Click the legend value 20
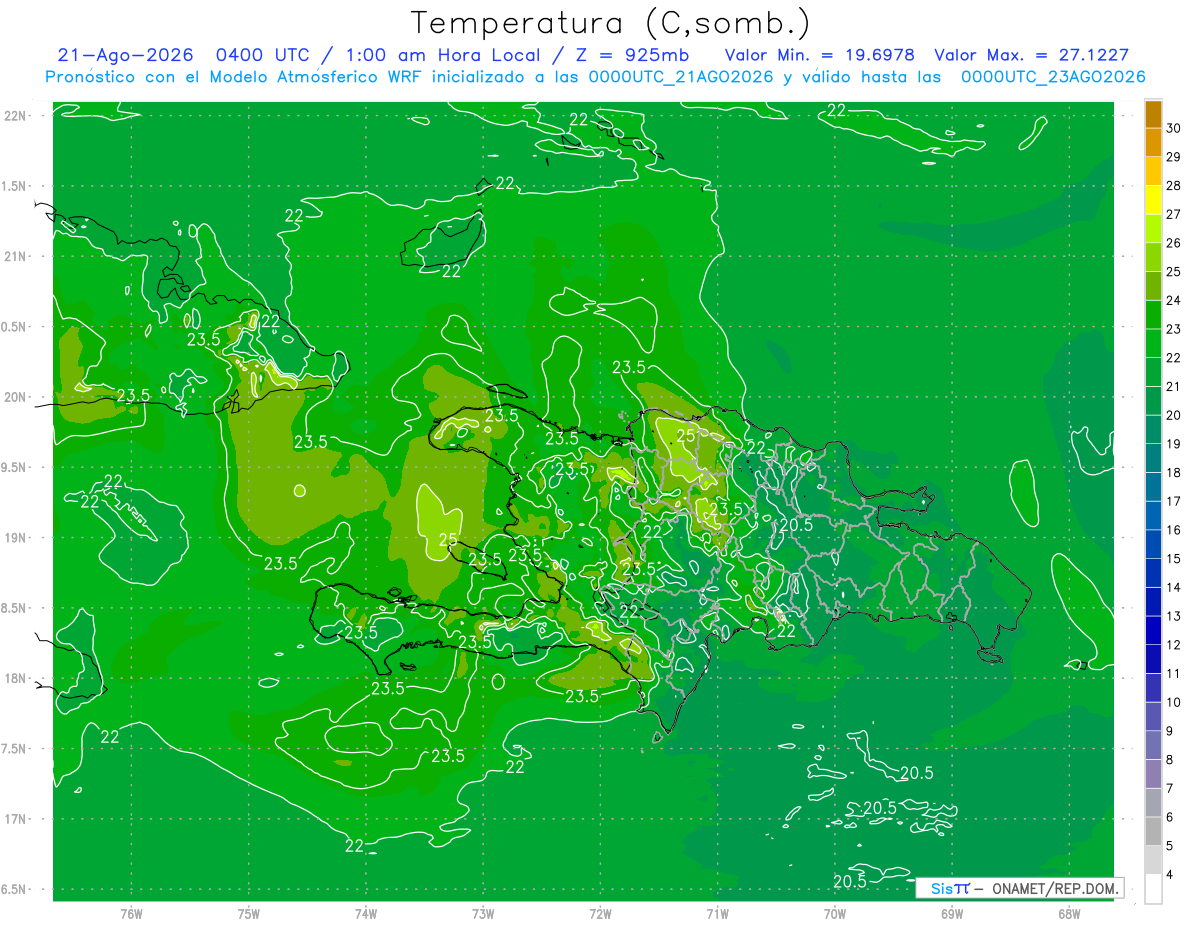1200x927 pixels. point(1174,415)
